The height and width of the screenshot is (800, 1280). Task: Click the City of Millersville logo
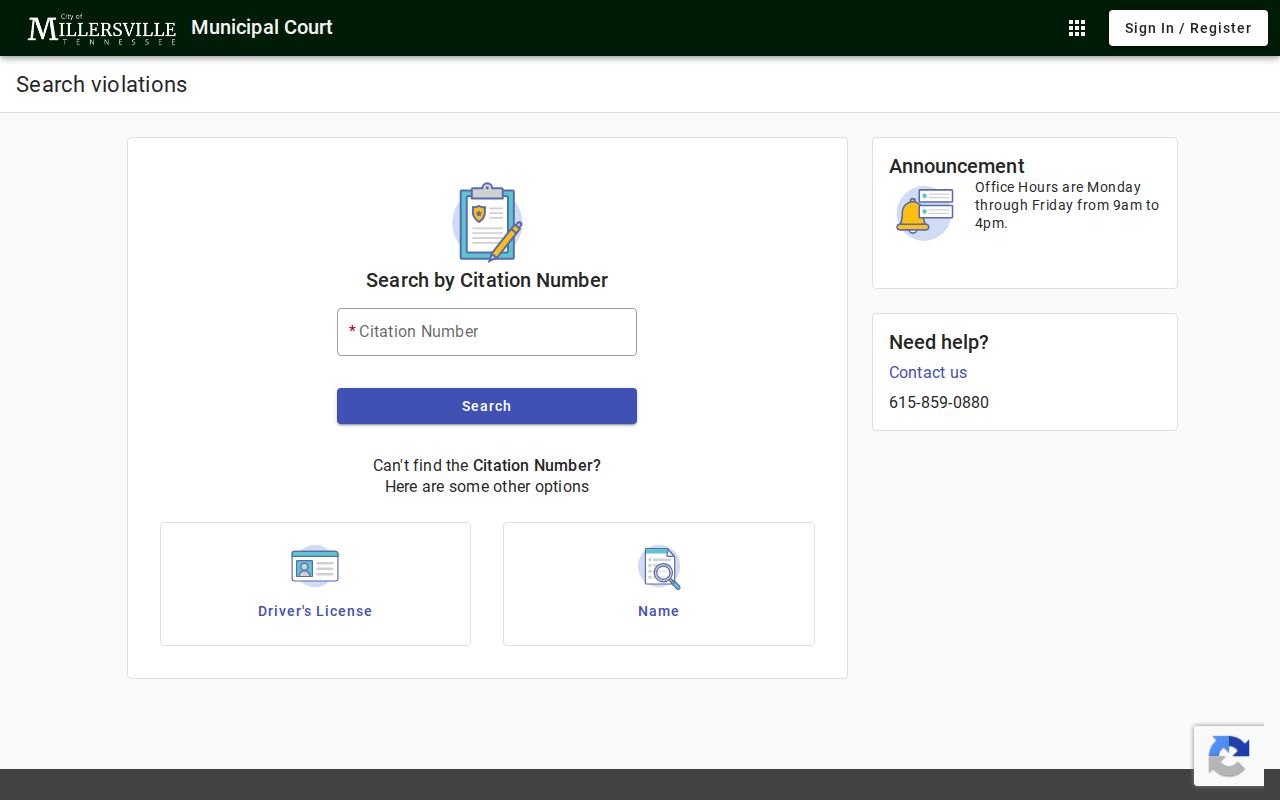(102, 29)
